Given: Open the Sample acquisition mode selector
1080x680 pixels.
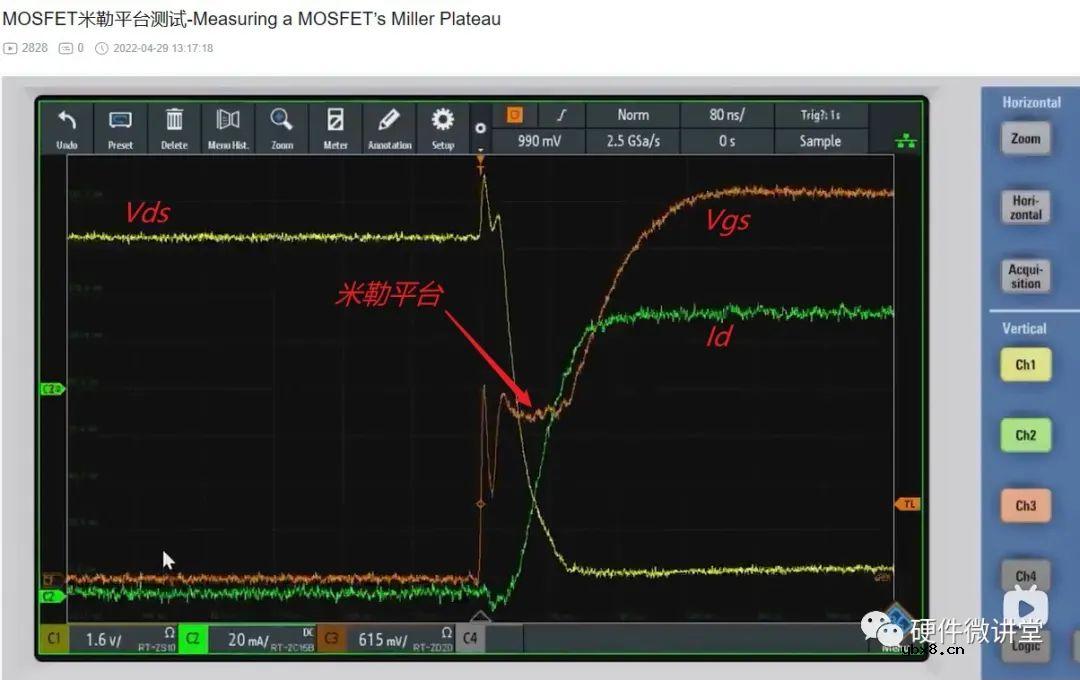Looking at the screenshot, I should click(821, 141).
